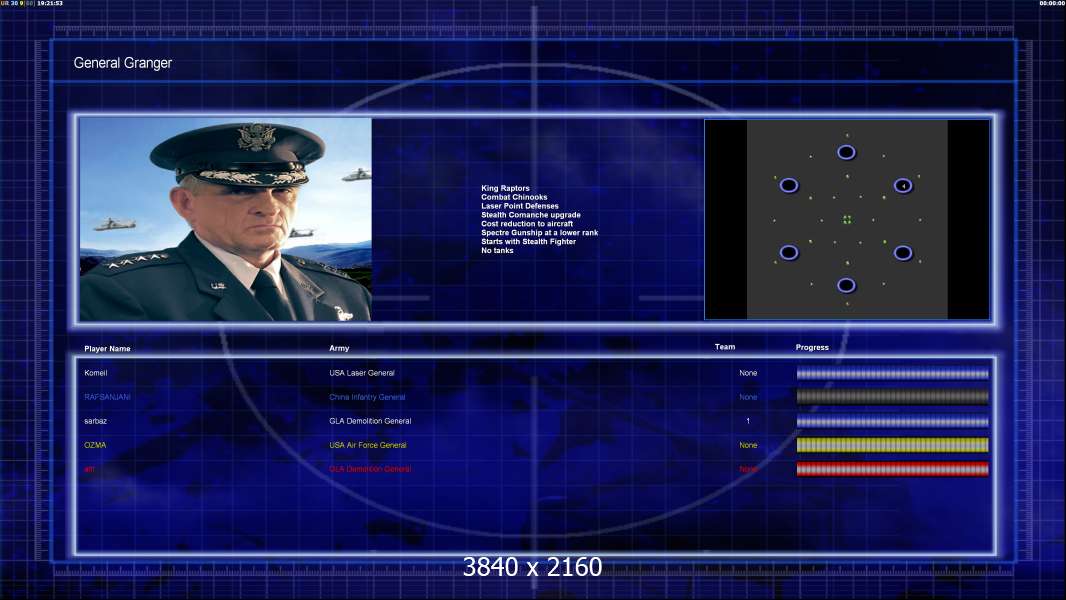Click the "King Raptors" ability line
This screenshot has width=1066, height=600.
505,188
